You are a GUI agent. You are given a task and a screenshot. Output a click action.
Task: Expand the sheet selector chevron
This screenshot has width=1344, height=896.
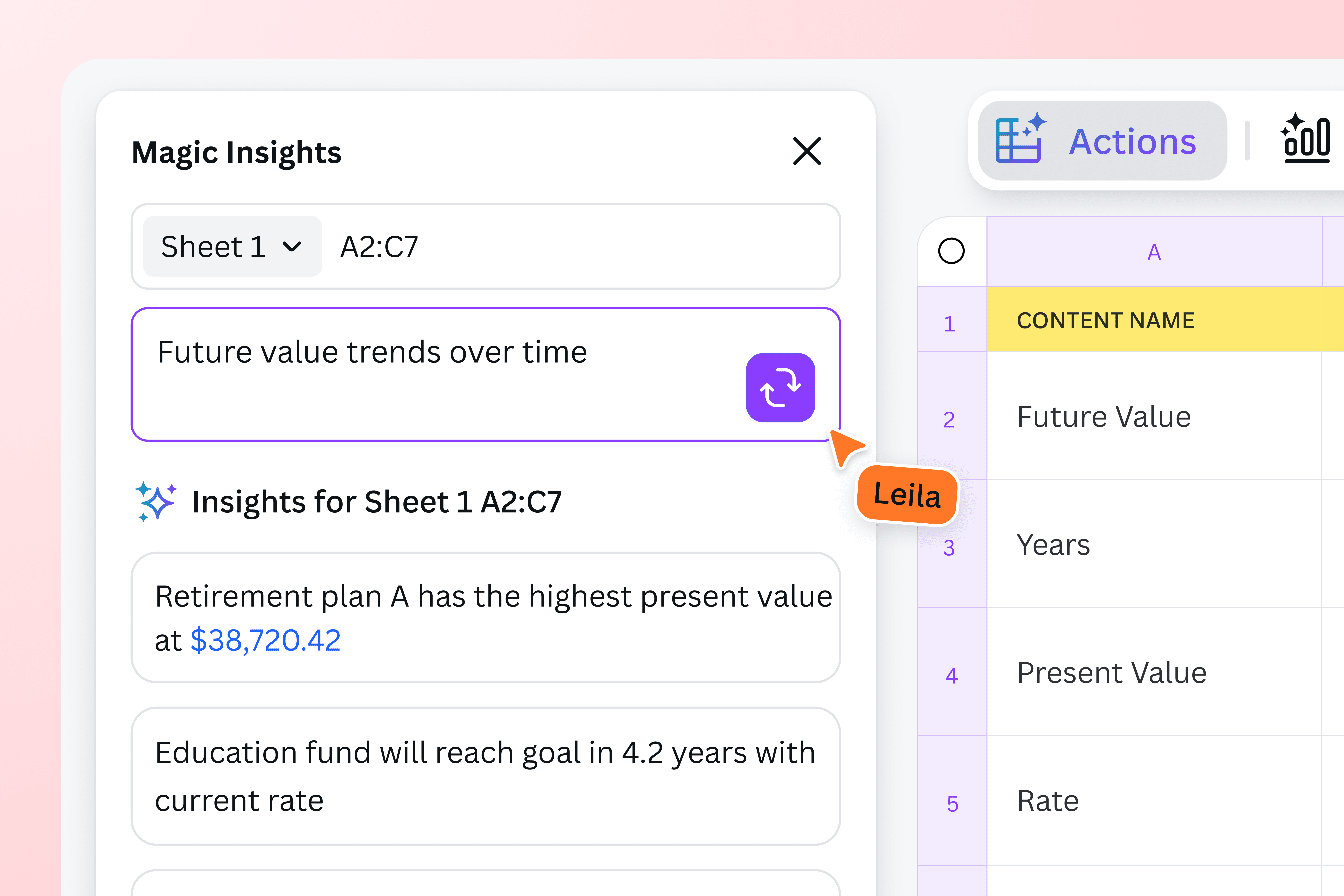(x=292, y=247)
